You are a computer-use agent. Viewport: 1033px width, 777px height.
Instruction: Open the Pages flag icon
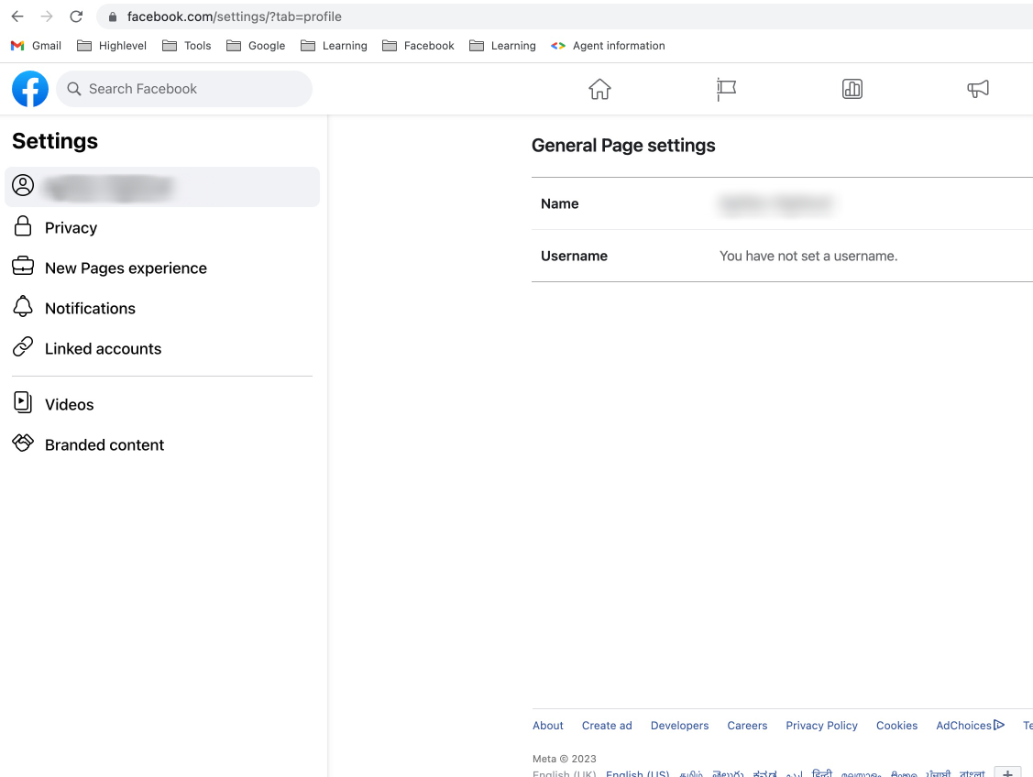coord(726,89)
